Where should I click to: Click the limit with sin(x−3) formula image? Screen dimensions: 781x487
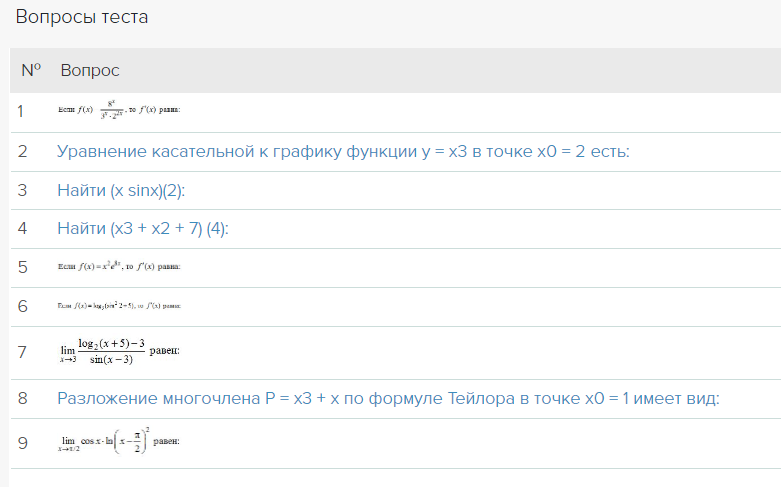(x=119, y=352)
